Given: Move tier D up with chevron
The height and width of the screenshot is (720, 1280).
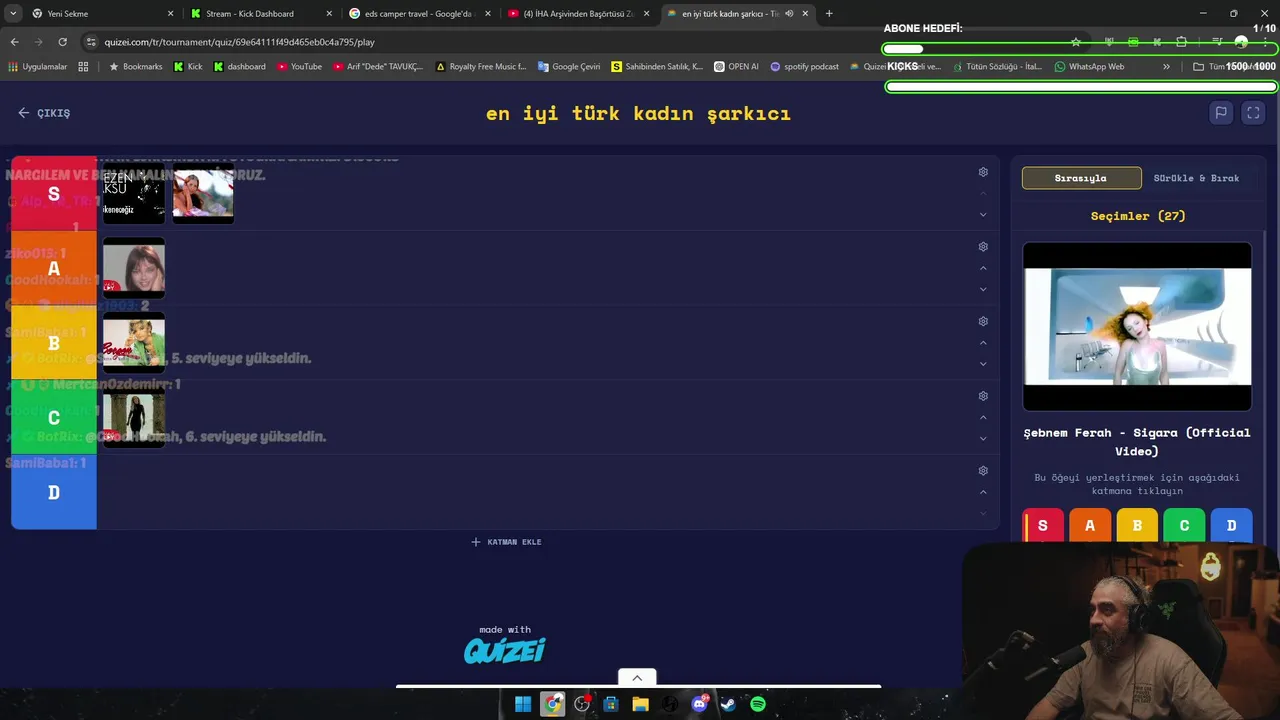Looking at the screenshot, I should coord(983,492).
